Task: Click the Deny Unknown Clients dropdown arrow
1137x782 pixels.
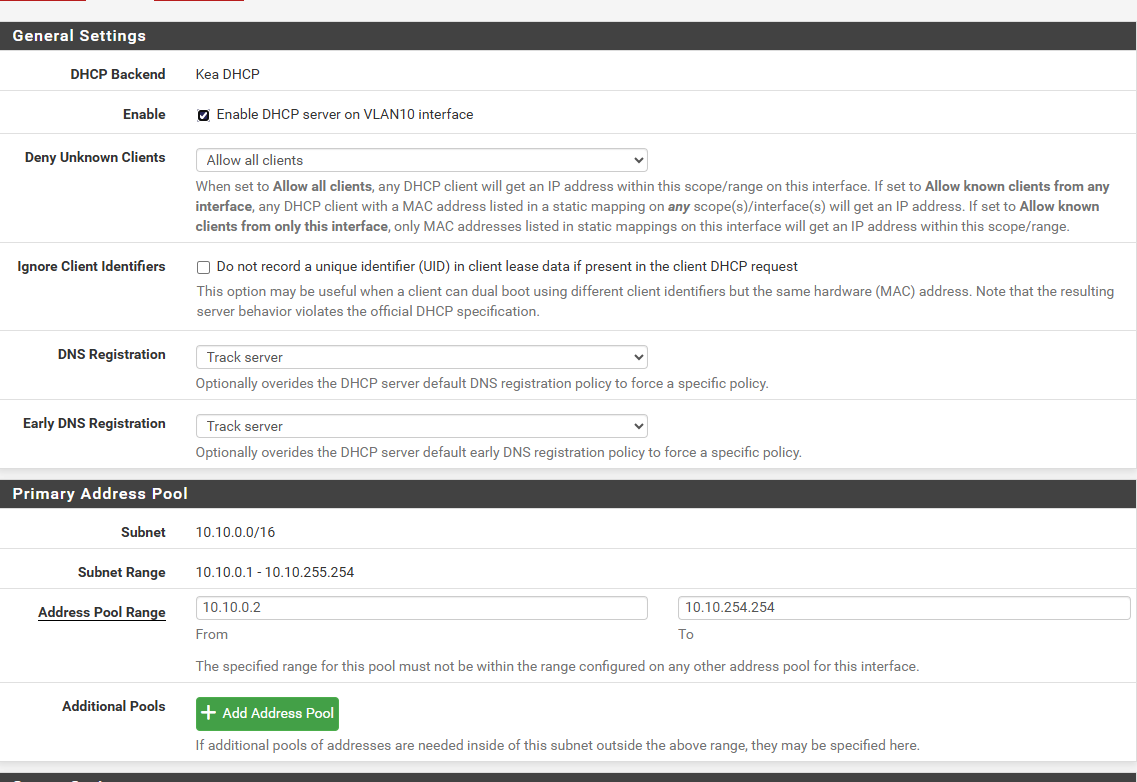Action: tap(639, 160)
